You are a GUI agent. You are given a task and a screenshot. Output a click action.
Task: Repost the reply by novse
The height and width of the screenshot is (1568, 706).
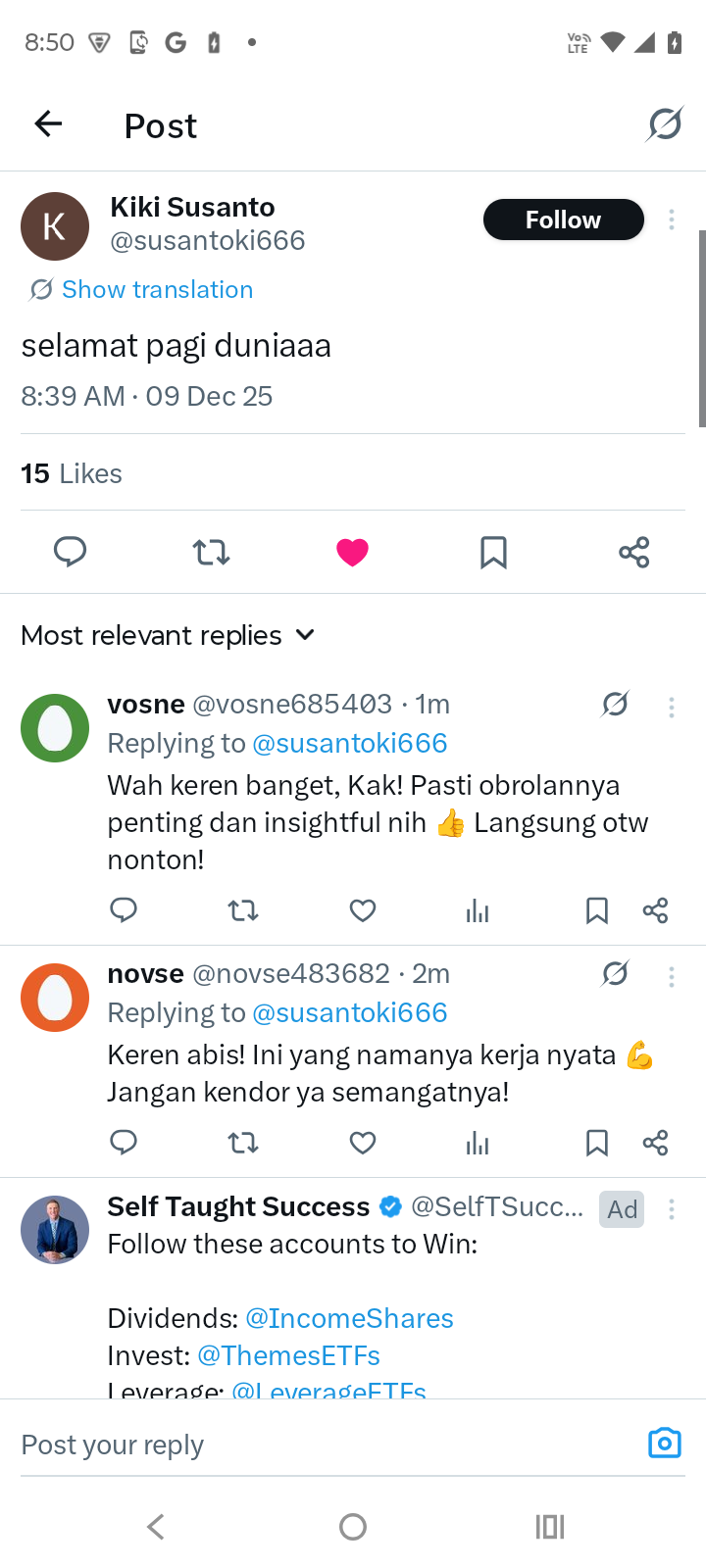243,1143
